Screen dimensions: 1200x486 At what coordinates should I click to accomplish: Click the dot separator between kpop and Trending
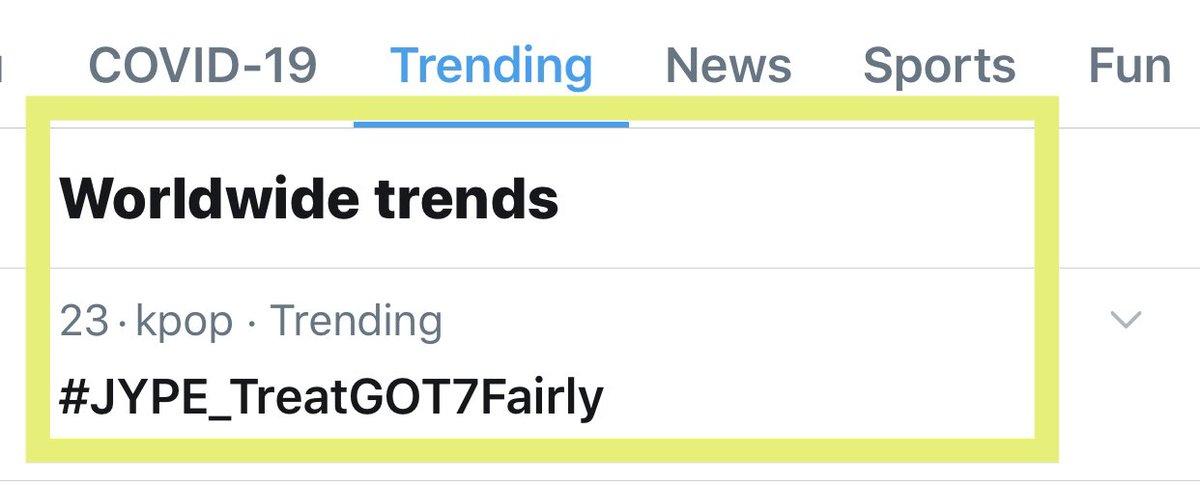pyautogui.click(x=251, y=323)
